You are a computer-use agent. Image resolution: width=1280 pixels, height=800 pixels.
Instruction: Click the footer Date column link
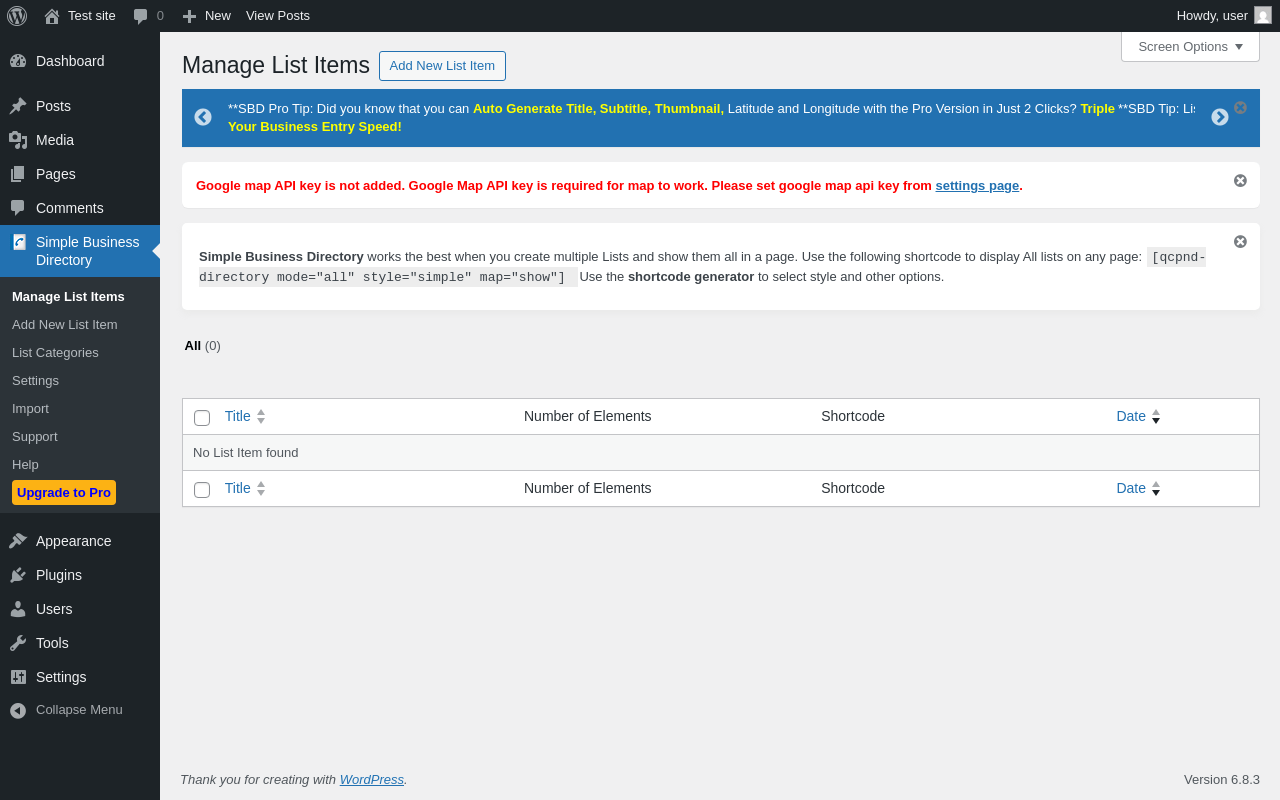(x=1131, y=488)
